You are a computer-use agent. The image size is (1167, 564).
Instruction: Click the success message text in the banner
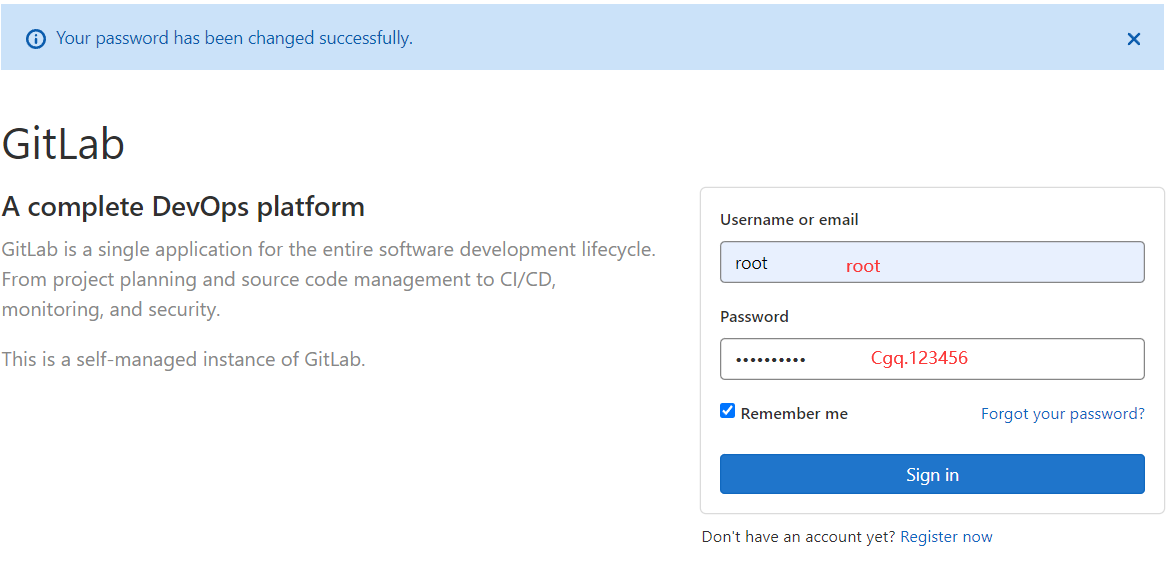[x=234, y=39]
